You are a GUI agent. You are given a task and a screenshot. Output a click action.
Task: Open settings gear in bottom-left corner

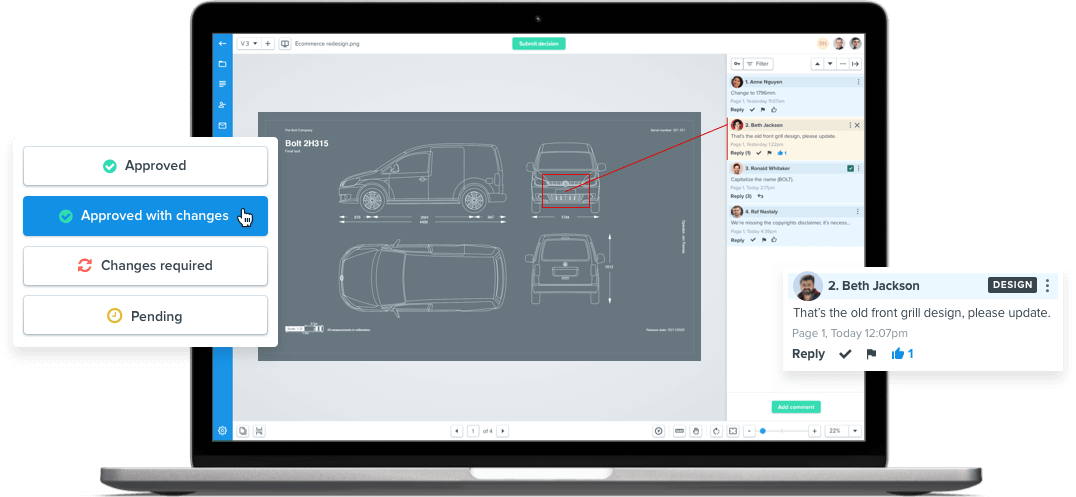[222, 431]
